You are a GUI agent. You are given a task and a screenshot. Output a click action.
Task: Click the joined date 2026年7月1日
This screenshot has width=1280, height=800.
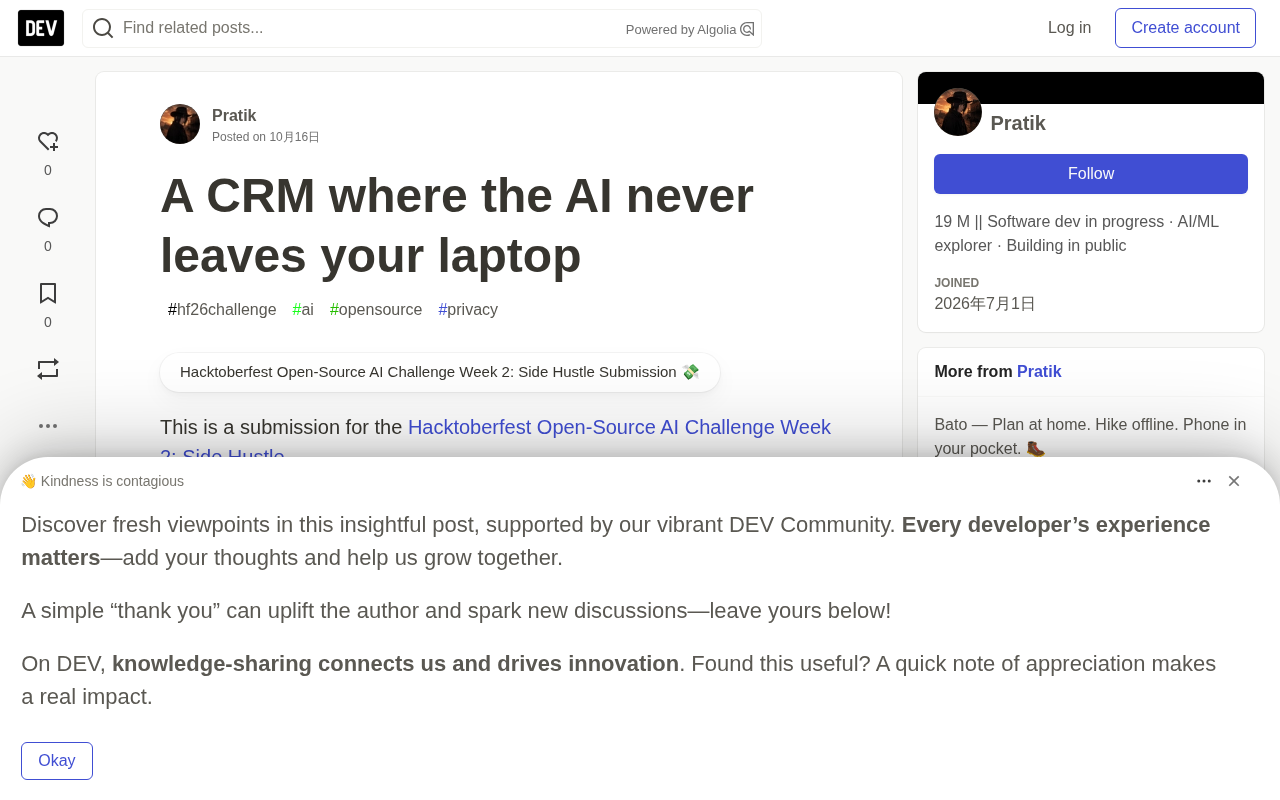[985, 304]
